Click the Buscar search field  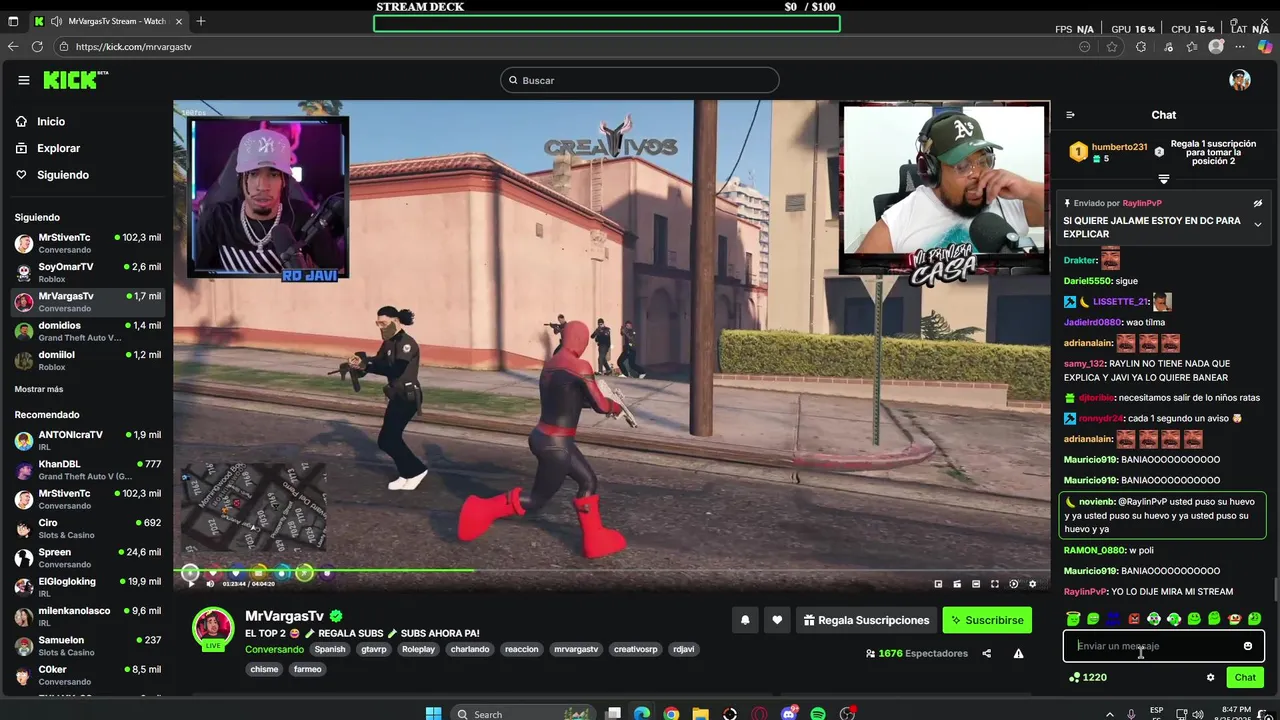(x=639, y=80)
